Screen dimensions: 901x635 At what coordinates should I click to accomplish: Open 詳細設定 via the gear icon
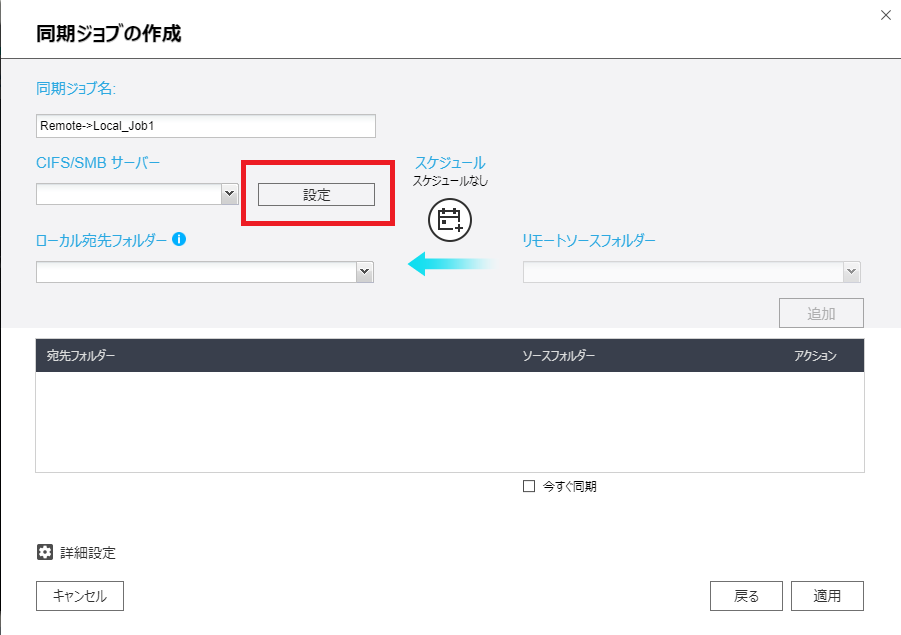pos(45,552)
